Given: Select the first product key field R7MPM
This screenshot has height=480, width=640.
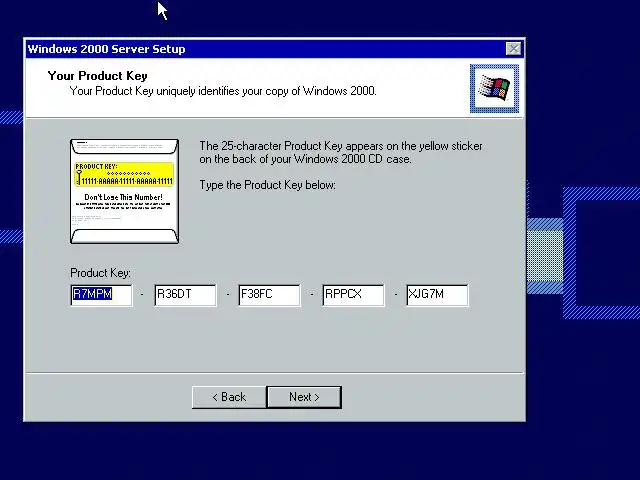Looking at the screenshot, I should tap(101, 295).
